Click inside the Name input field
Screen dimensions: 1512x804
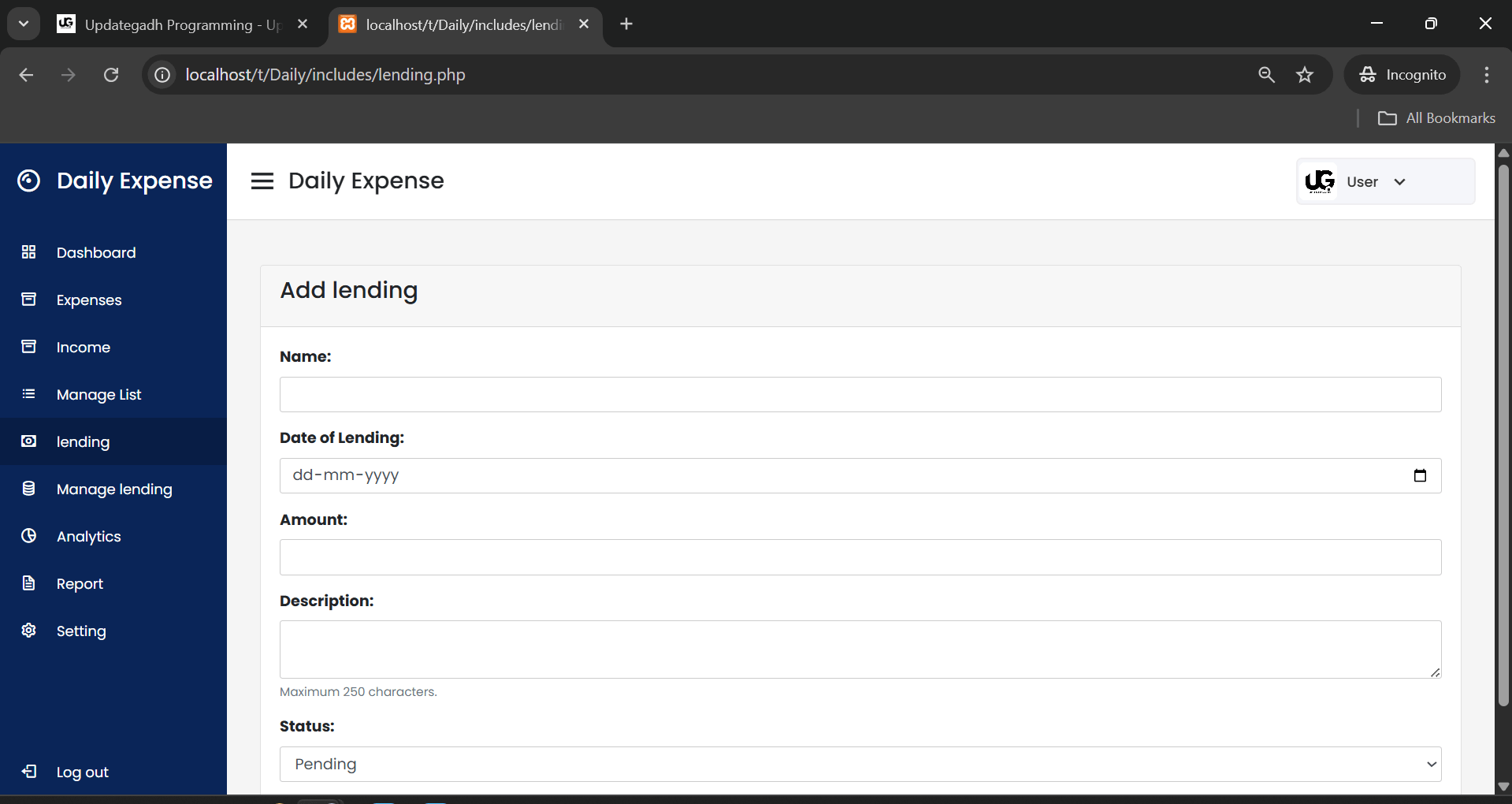pyautogui.click(x=859, y=394)
